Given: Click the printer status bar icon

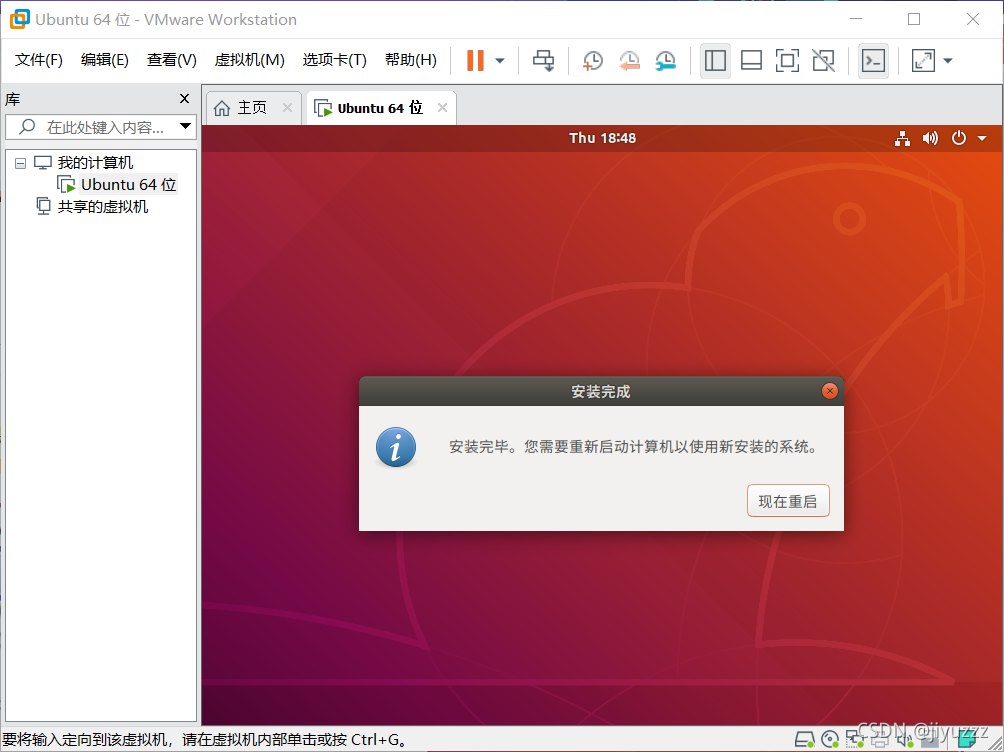Looking at the screenshot, I should tap(880, 742).
